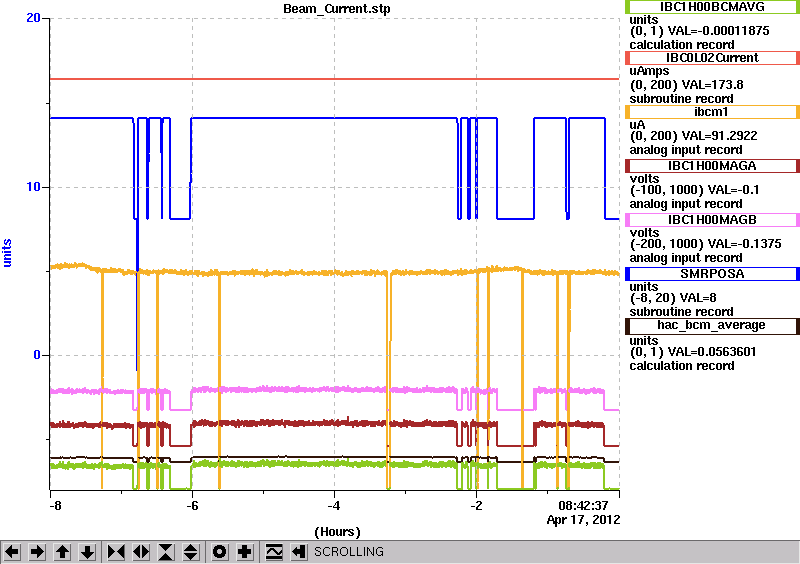Click the SCROLLING status label
Screen dimensions: 800x564
click(348, 552)
